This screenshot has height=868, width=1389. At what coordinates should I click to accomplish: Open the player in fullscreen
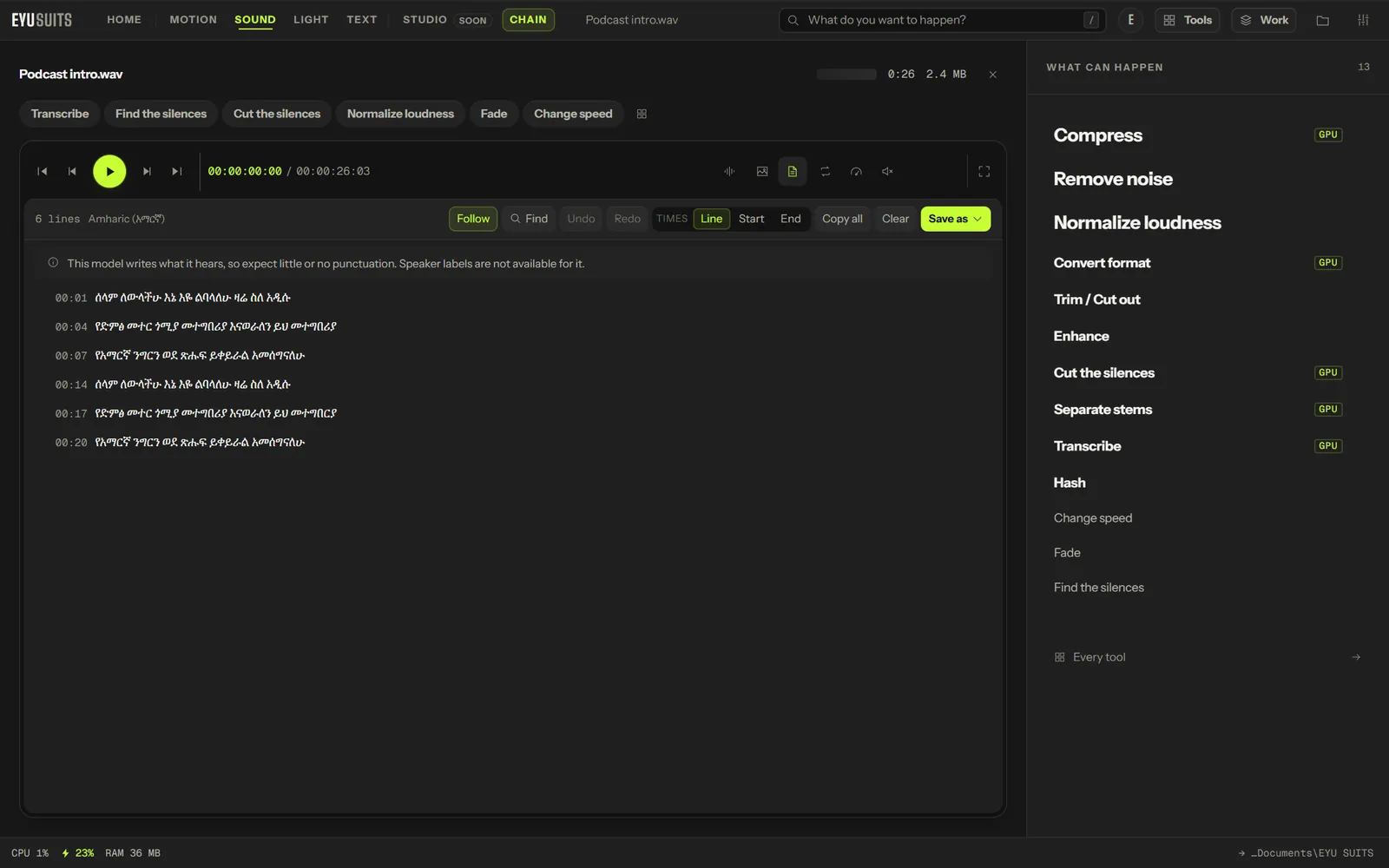pyautogui.click(x=984, y=172)
